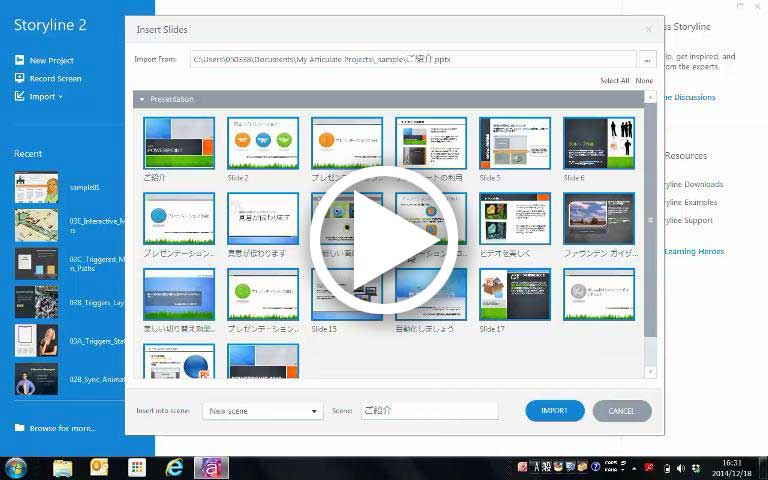Show hidden system tray icons arrow
Viewport: 768px width, 480px height.
634,468
